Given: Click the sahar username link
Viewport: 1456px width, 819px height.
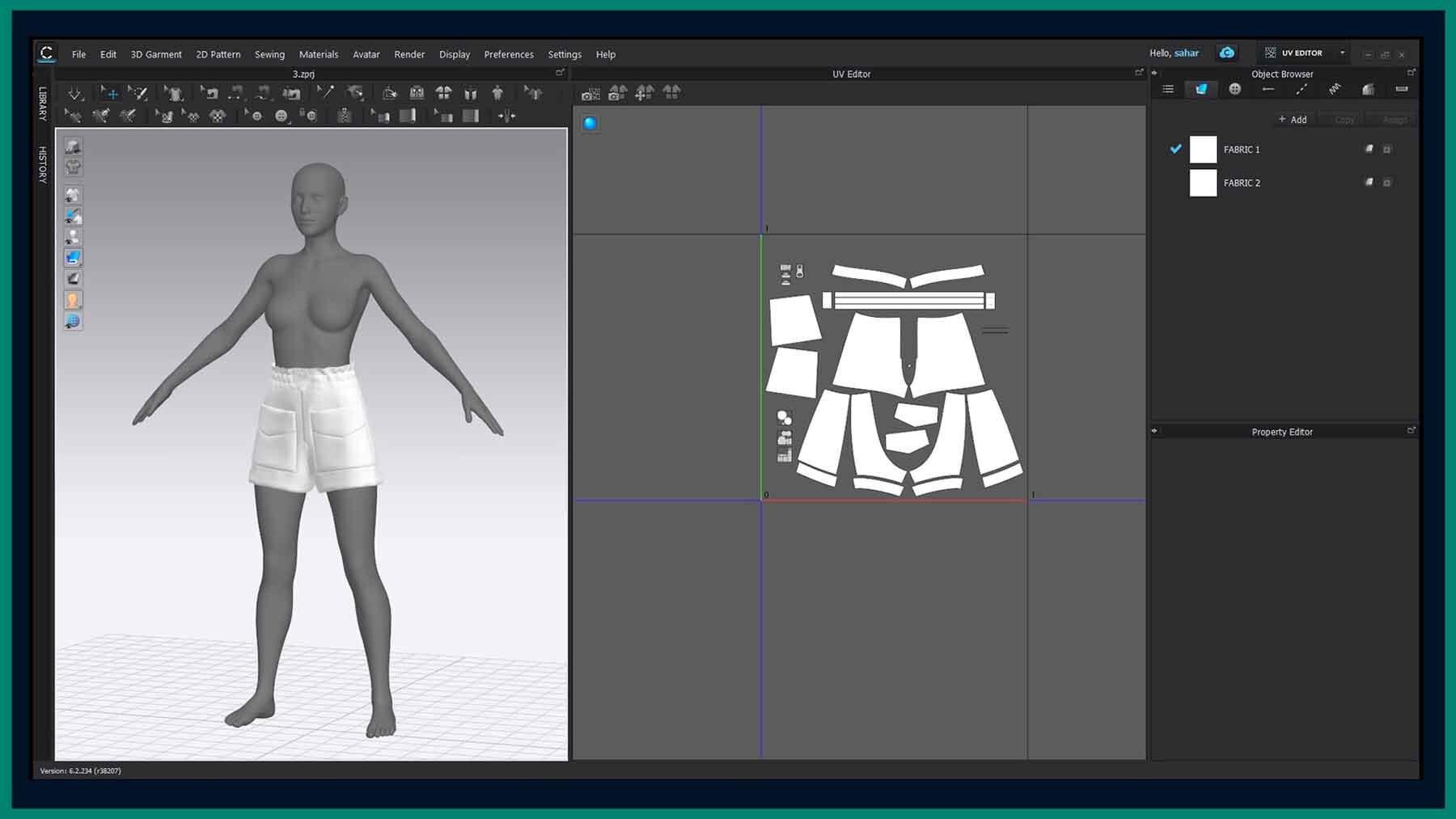Looking at the screenshot, I should click(x=1186, y=53).
